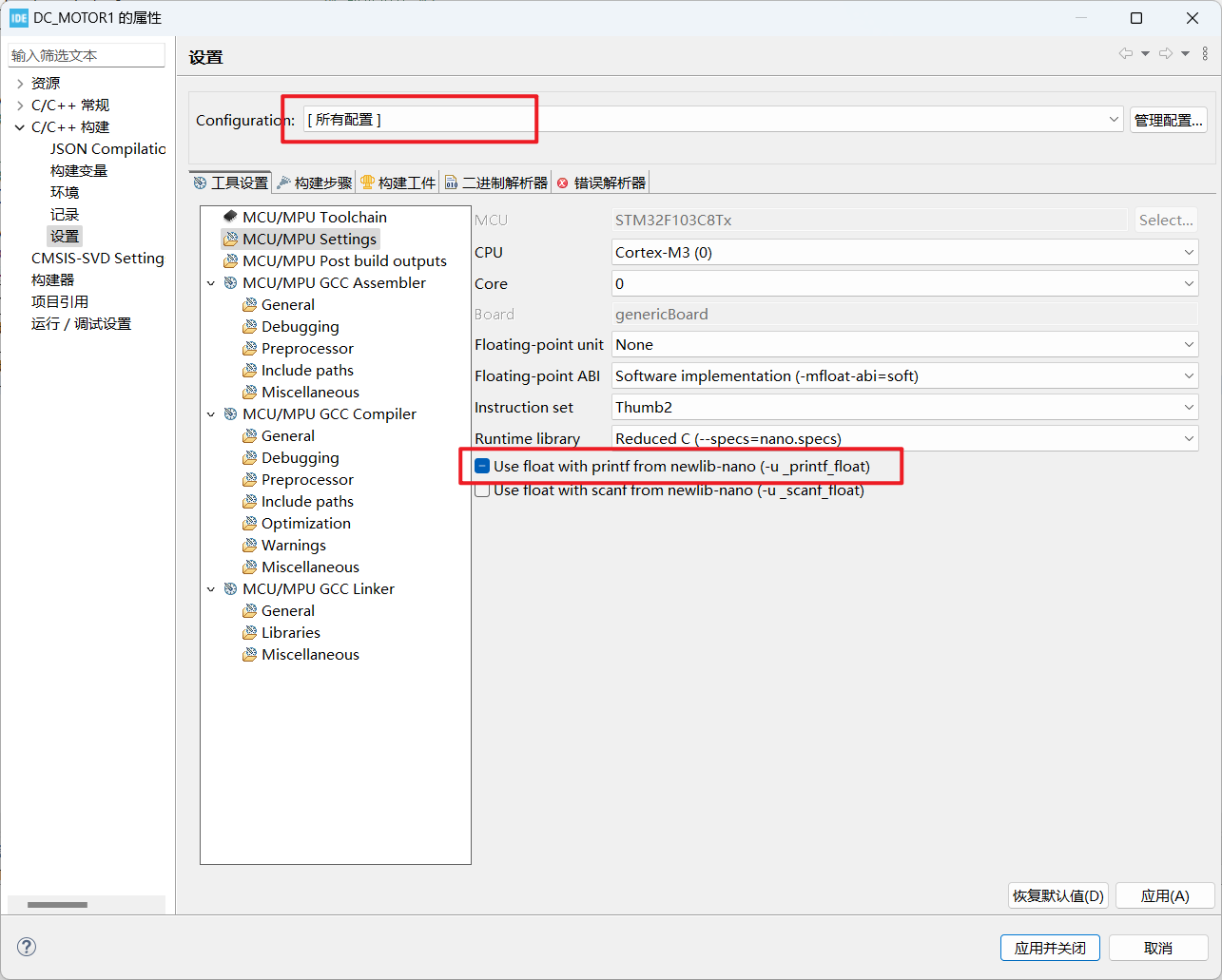
Task: Click the Help question mark icon
Action: coord(25,947)
